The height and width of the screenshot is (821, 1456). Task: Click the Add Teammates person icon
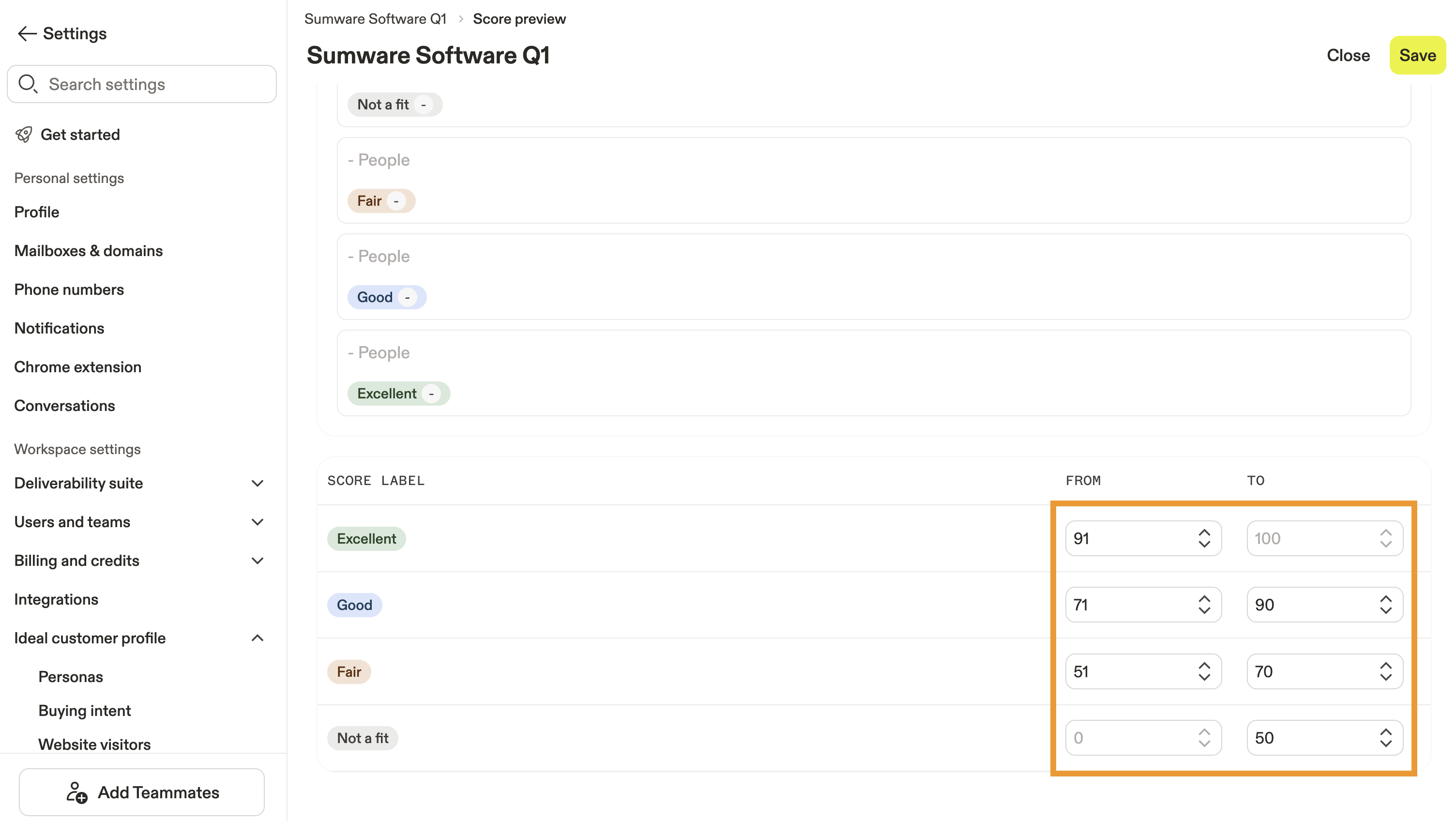point(76,792)
